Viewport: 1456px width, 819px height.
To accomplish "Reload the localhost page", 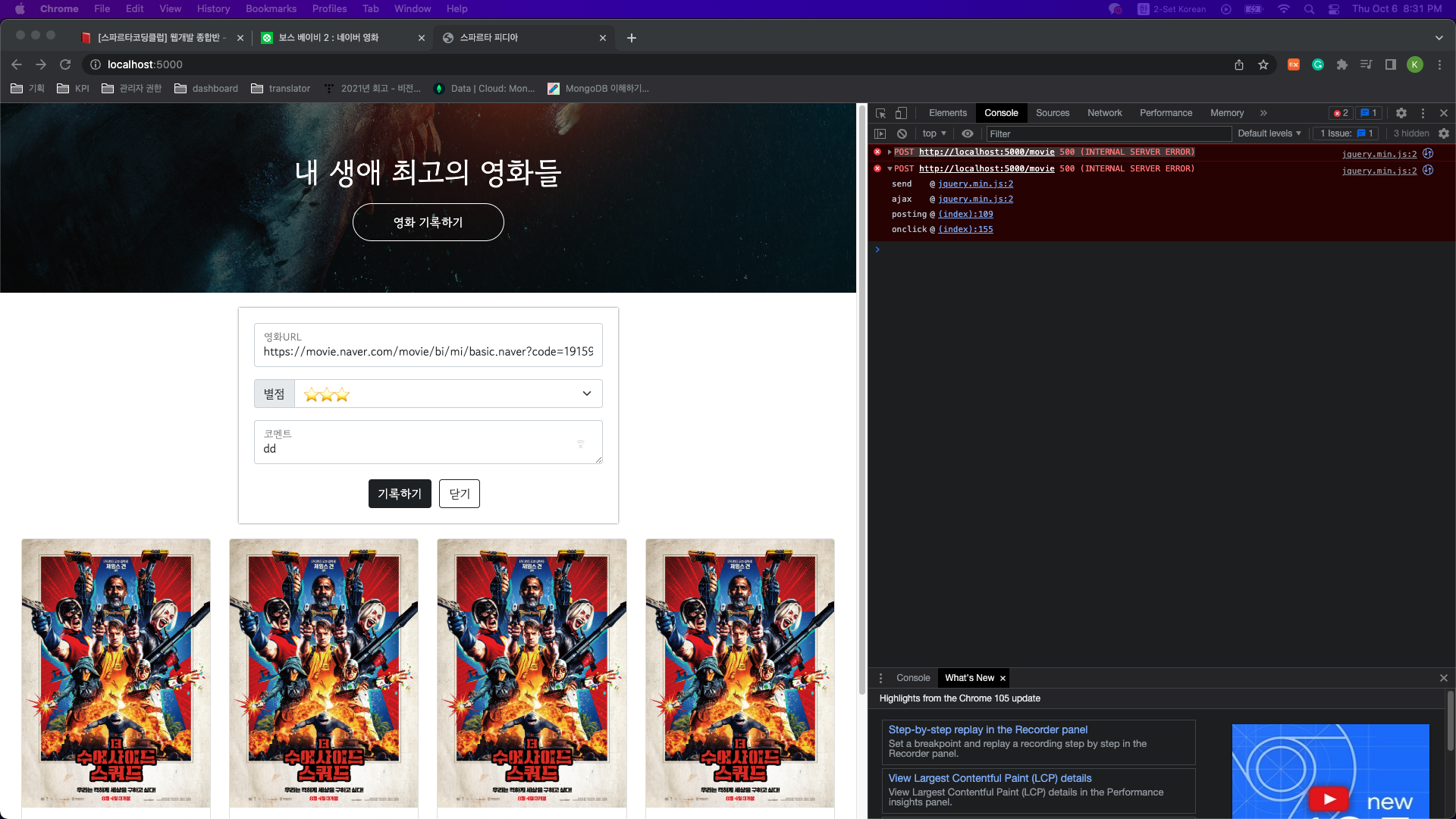I will pos(65,64).
